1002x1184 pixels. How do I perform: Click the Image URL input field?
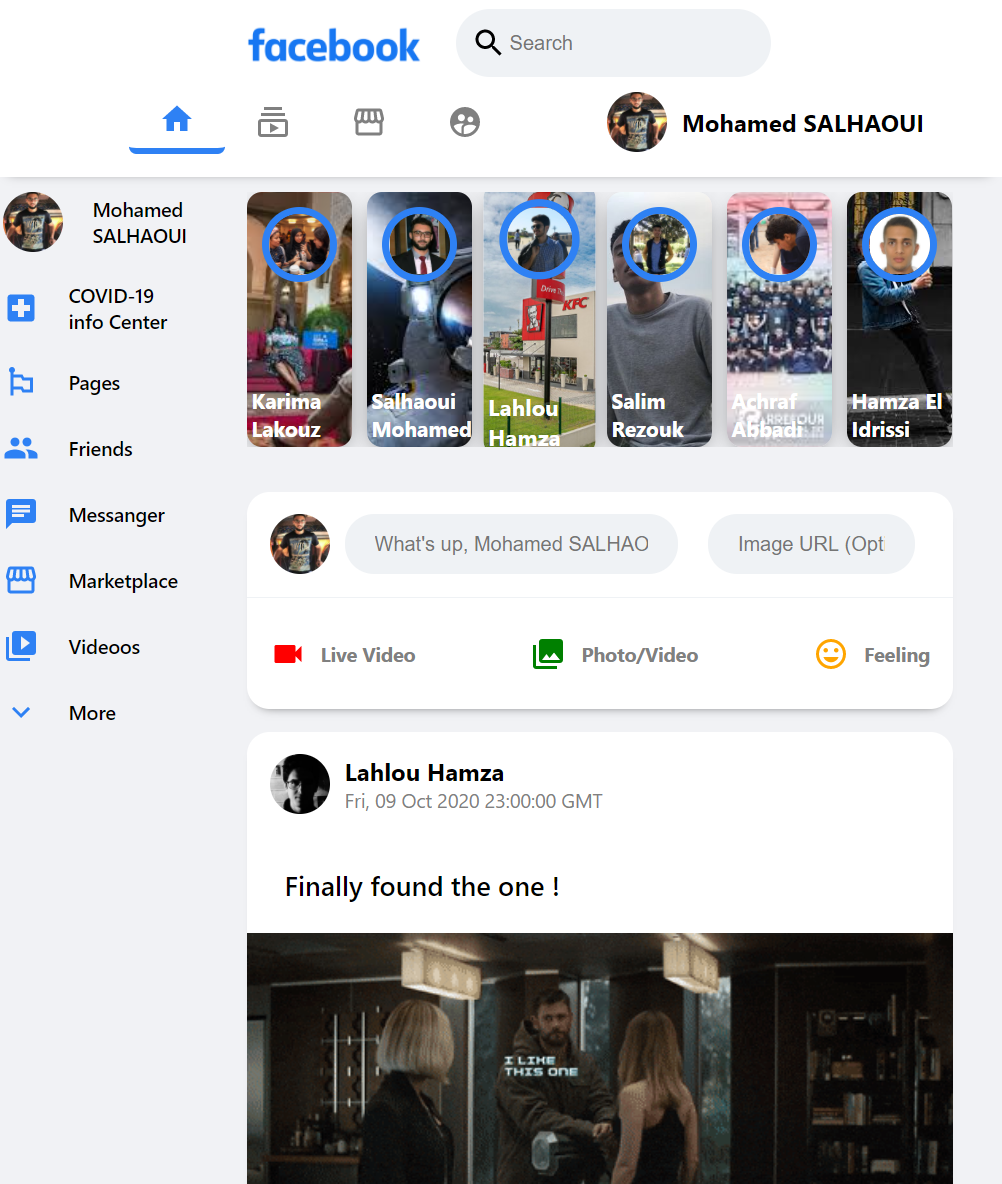(811, 544)
